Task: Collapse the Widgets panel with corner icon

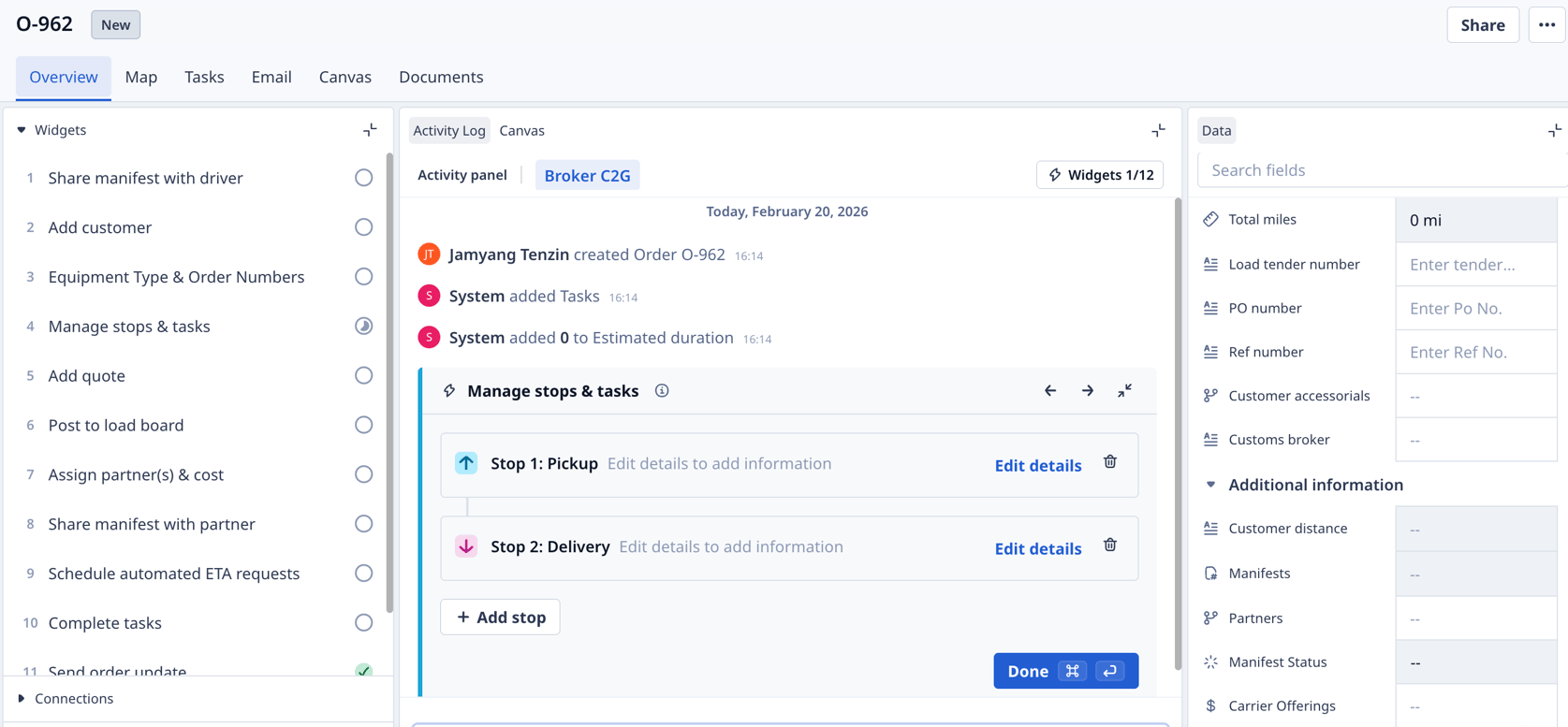Action: tap(370, 130)
